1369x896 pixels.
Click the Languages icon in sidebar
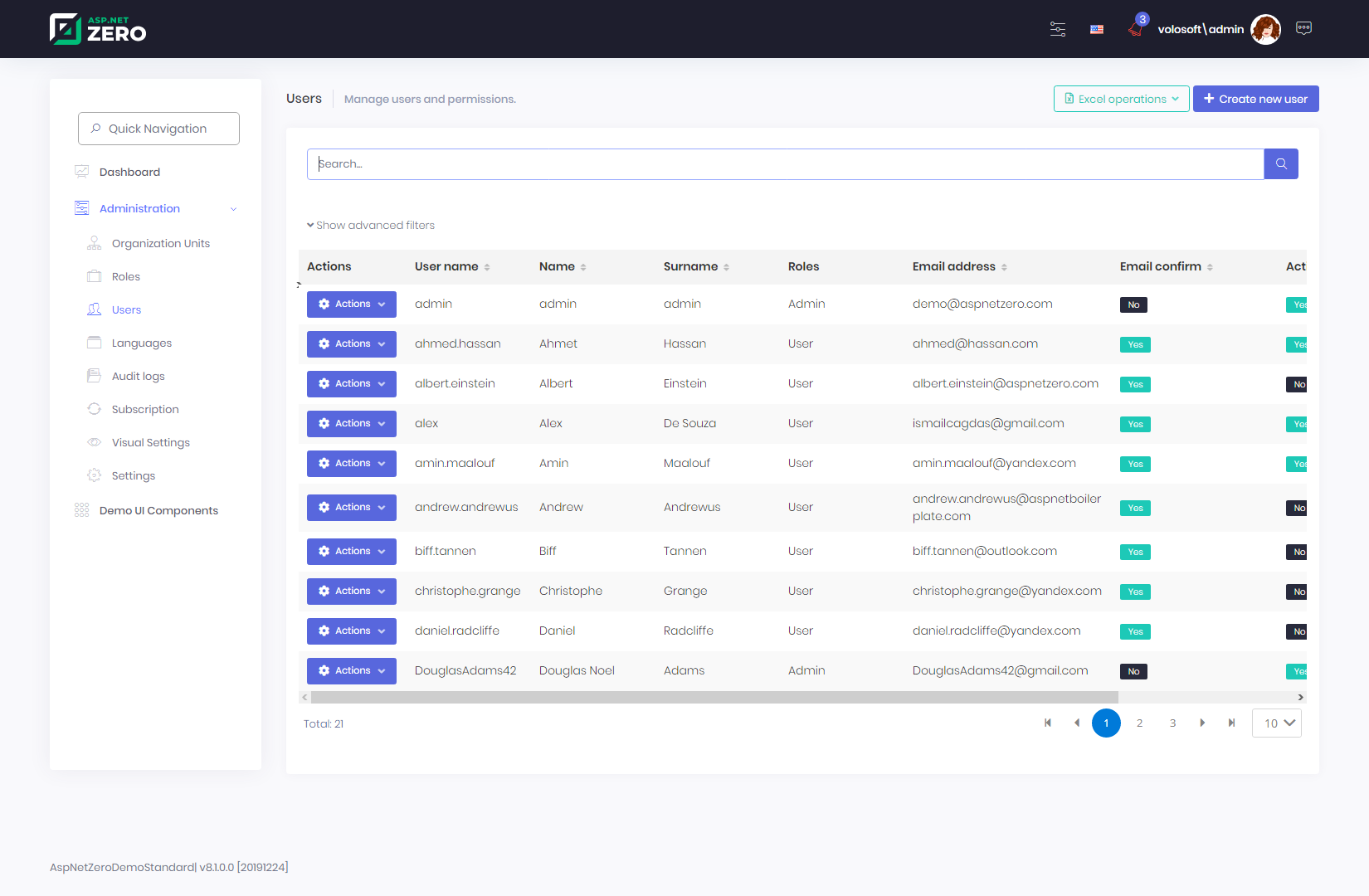tap(95, 343)
